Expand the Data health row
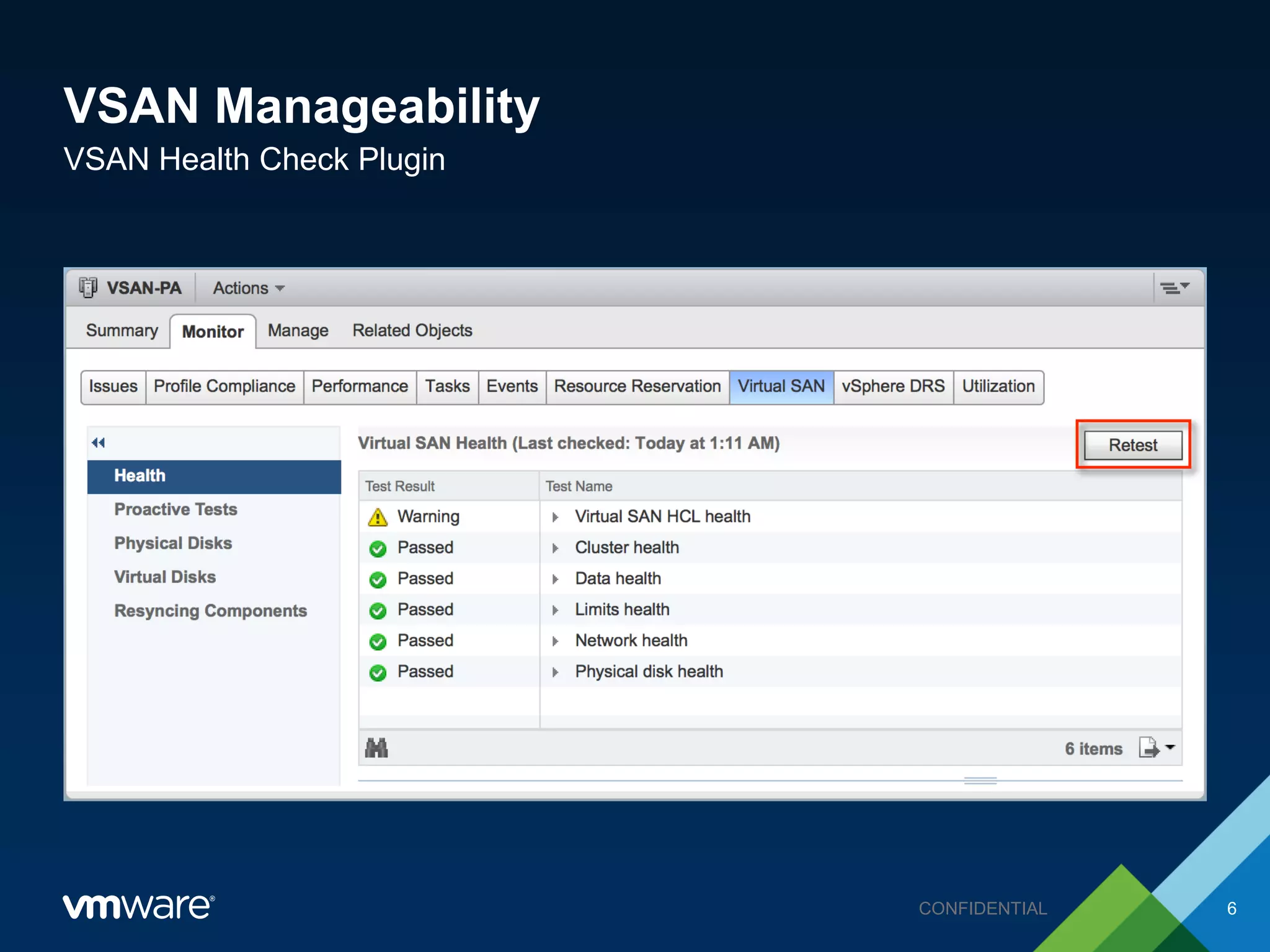 tap(556, 579)
